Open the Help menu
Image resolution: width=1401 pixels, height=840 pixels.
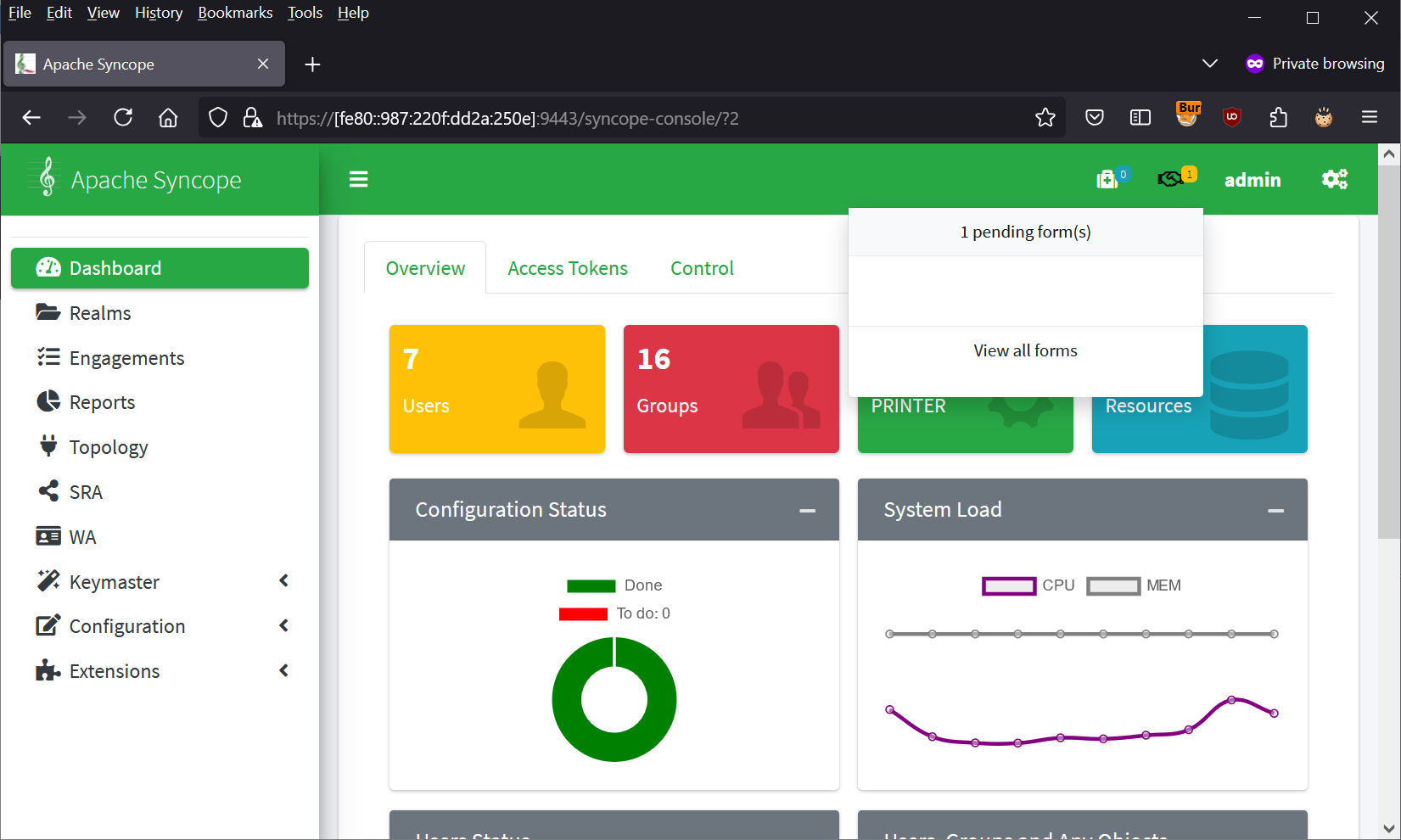(x=353, y=13)
